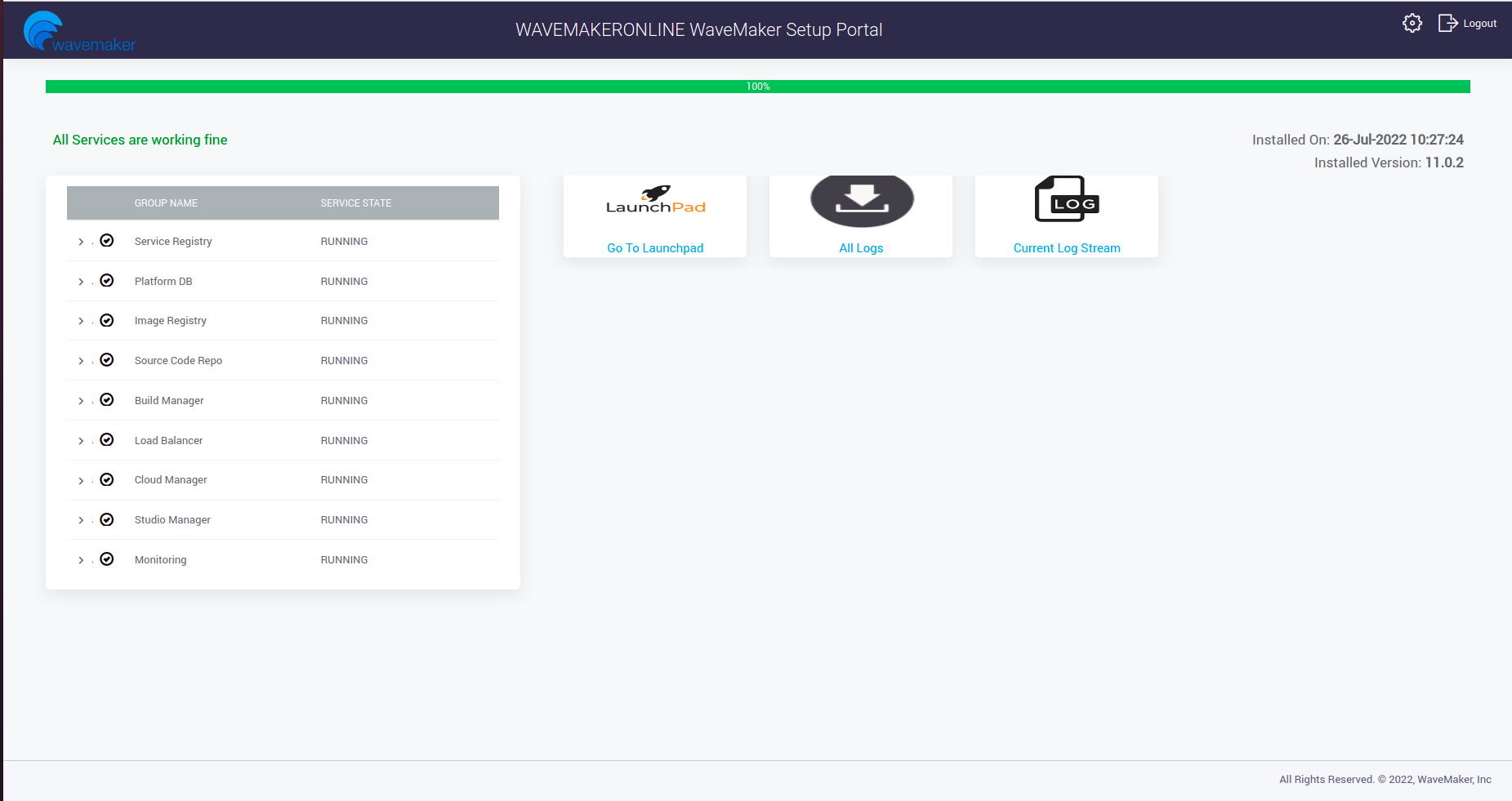Viewport: 1512px width, 801px height.
Task: Click the check circle beside Build Manager
Action: (x=107, y=400)
